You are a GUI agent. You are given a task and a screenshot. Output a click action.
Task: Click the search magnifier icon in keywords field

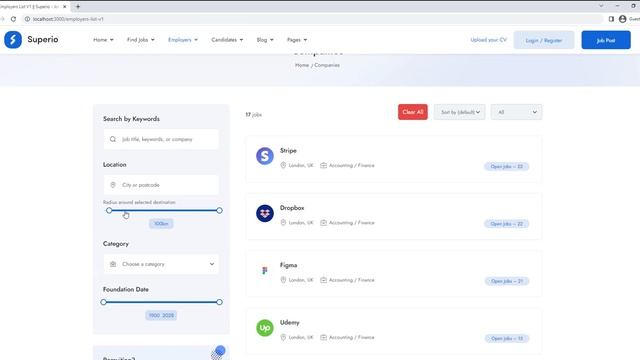pos(113,139)
